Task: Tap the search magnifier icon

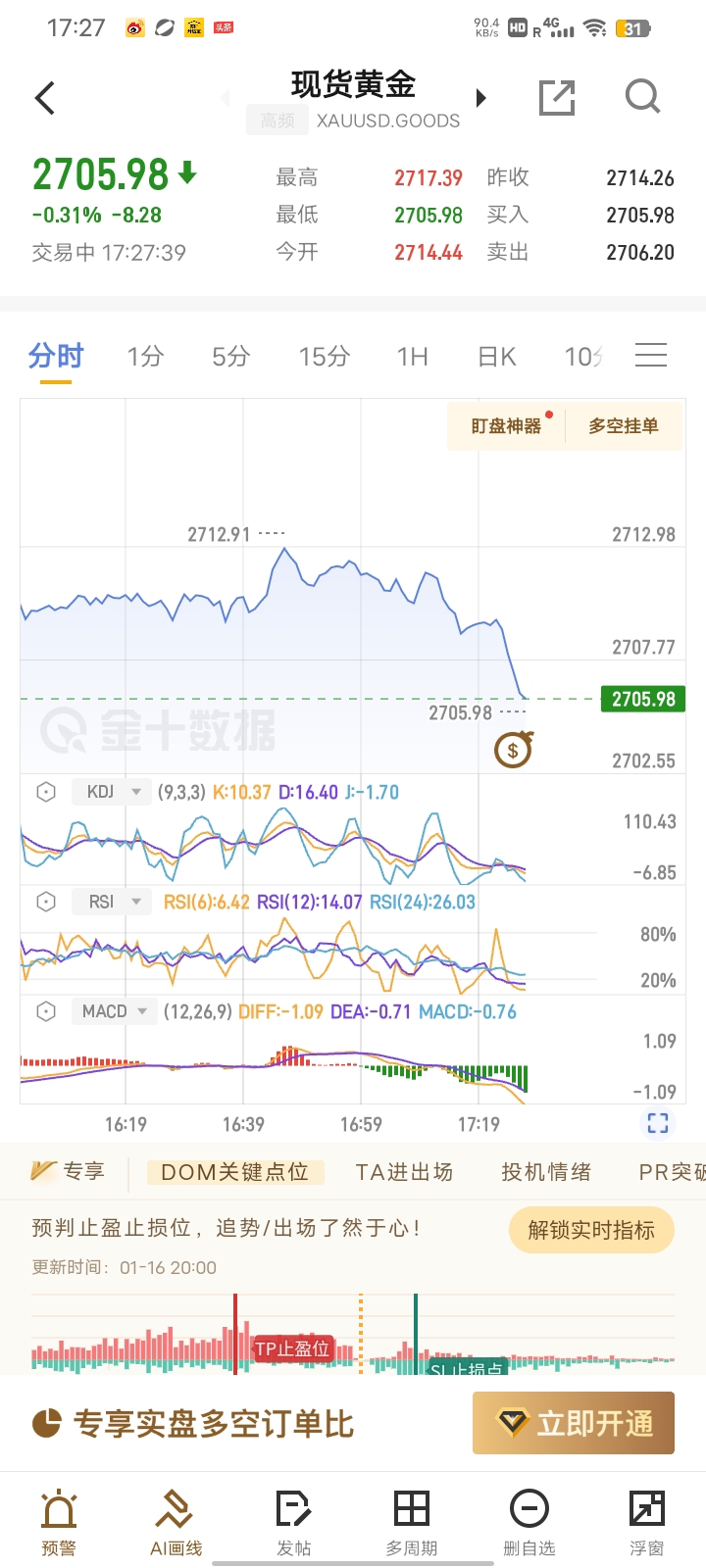Action: [x=642, y=97]
